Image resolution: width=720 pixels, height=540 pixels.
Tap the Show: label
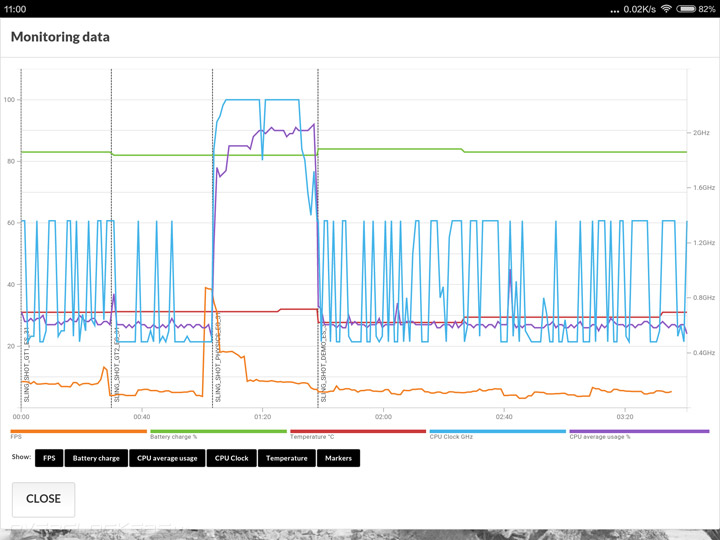[x=22, y=457]
